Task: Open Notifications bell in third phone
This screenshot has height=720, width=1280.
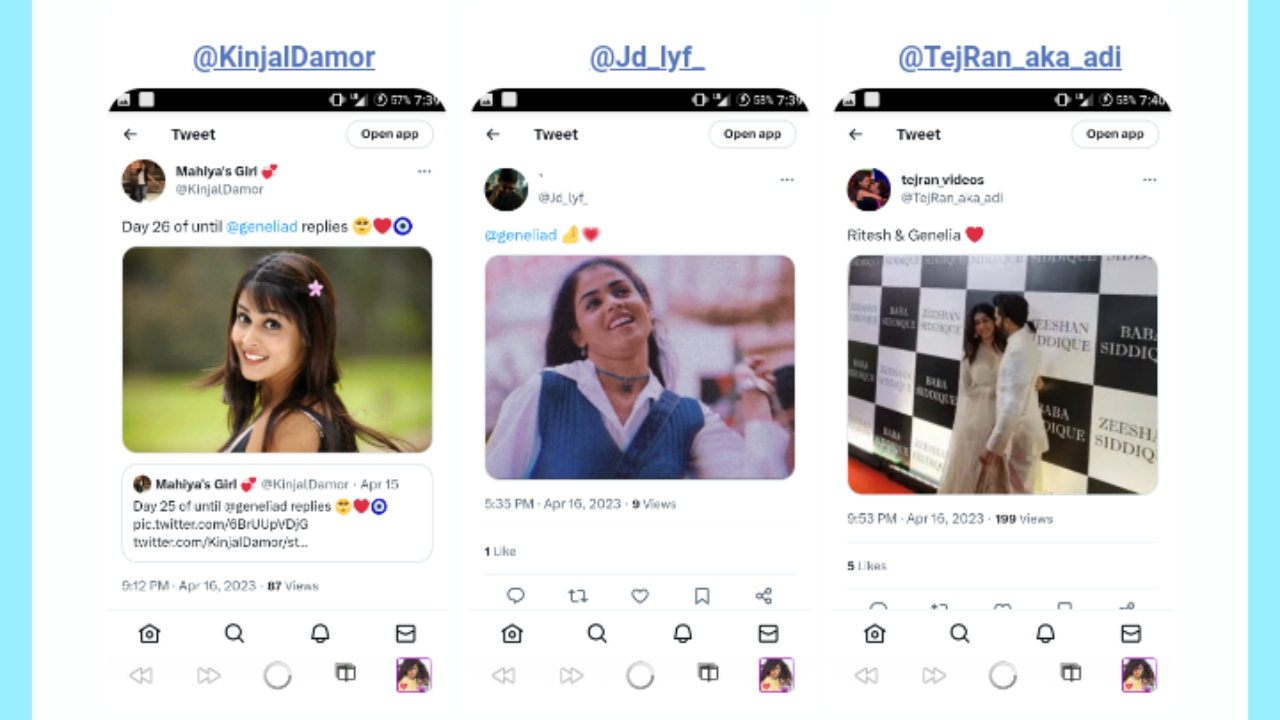Action: pyautogui.click(x=1045, y=633)
